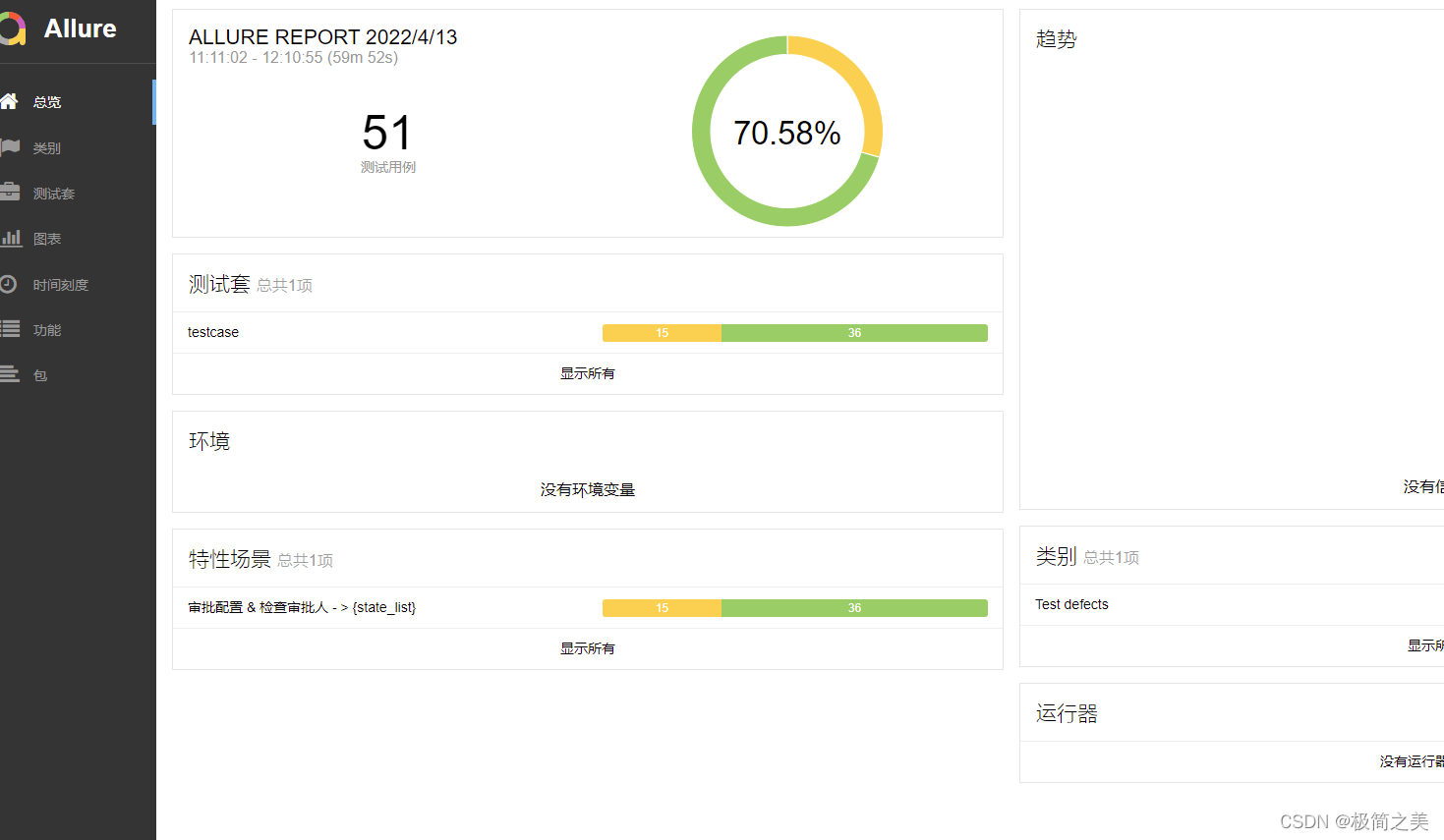Viewport: 1444px width, 840px height.
Task: Click the 测试套 panel heading
Action: point(219,284)
